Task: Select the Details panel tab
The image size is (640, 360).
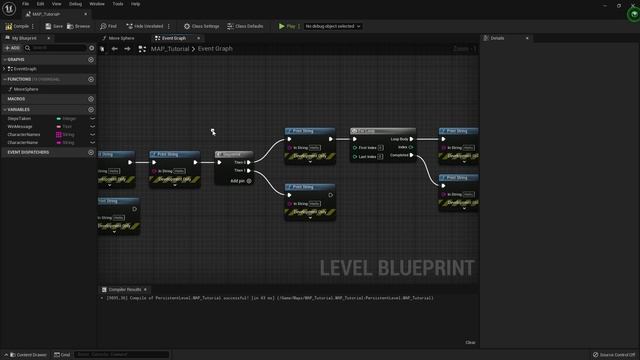Action: tap(497, 38)
